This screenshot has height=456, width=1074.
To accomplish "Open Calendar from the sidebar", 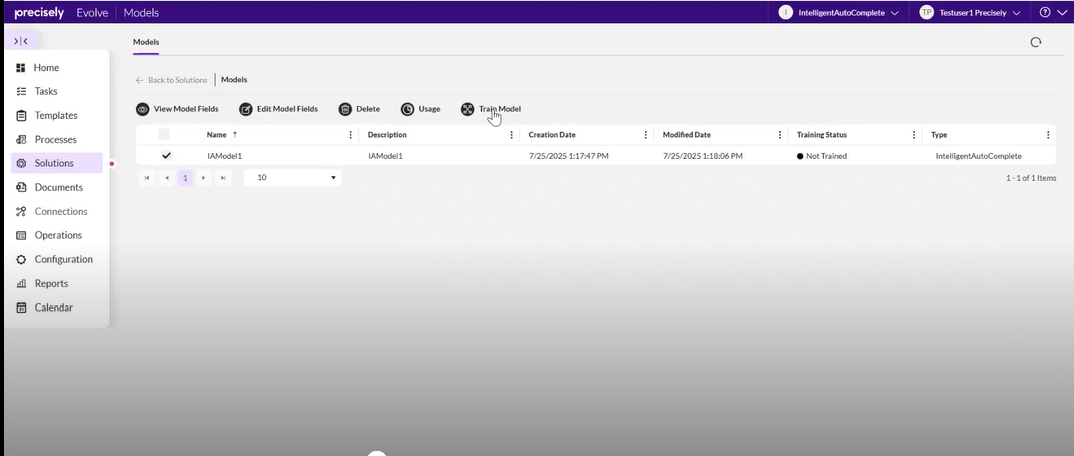I will (53, 308).
